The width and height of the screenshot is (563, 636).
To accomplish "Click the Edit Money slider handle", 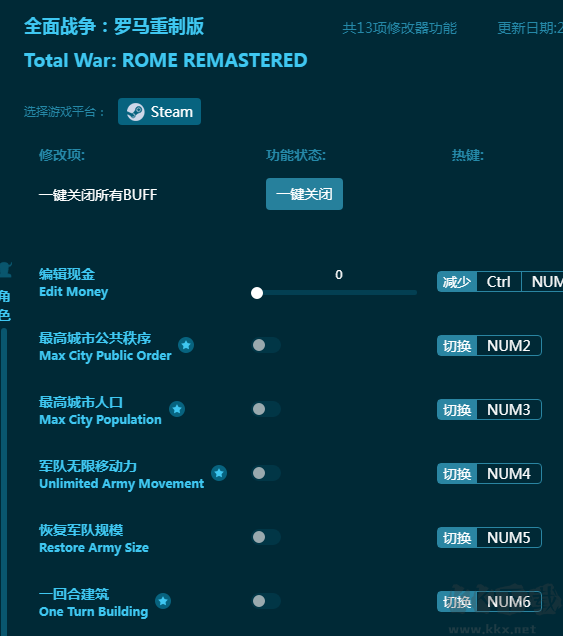I will point(257,293).
